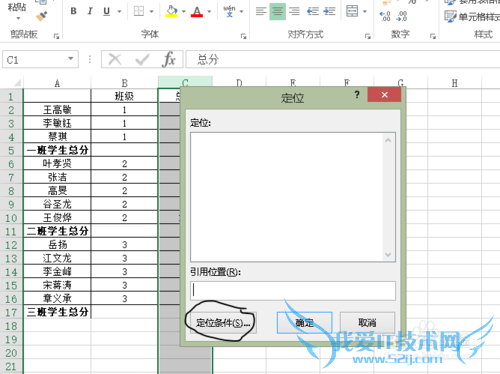Screen dimensions: 500x374
Task: Open clipboard (剪贴板) dialog launcher
Action: [x=56, y=36]
